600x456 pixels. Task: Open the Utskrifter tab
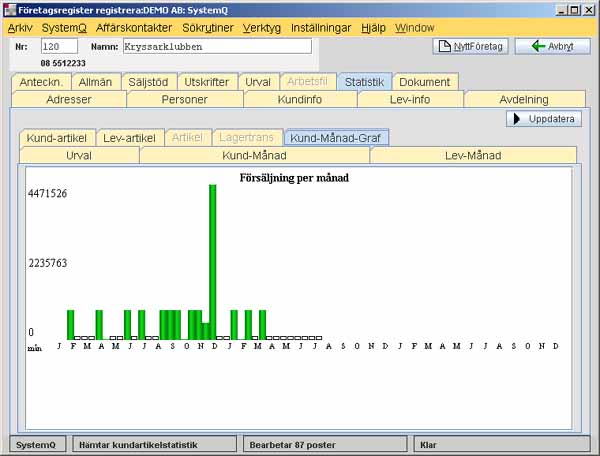[207, 82]
